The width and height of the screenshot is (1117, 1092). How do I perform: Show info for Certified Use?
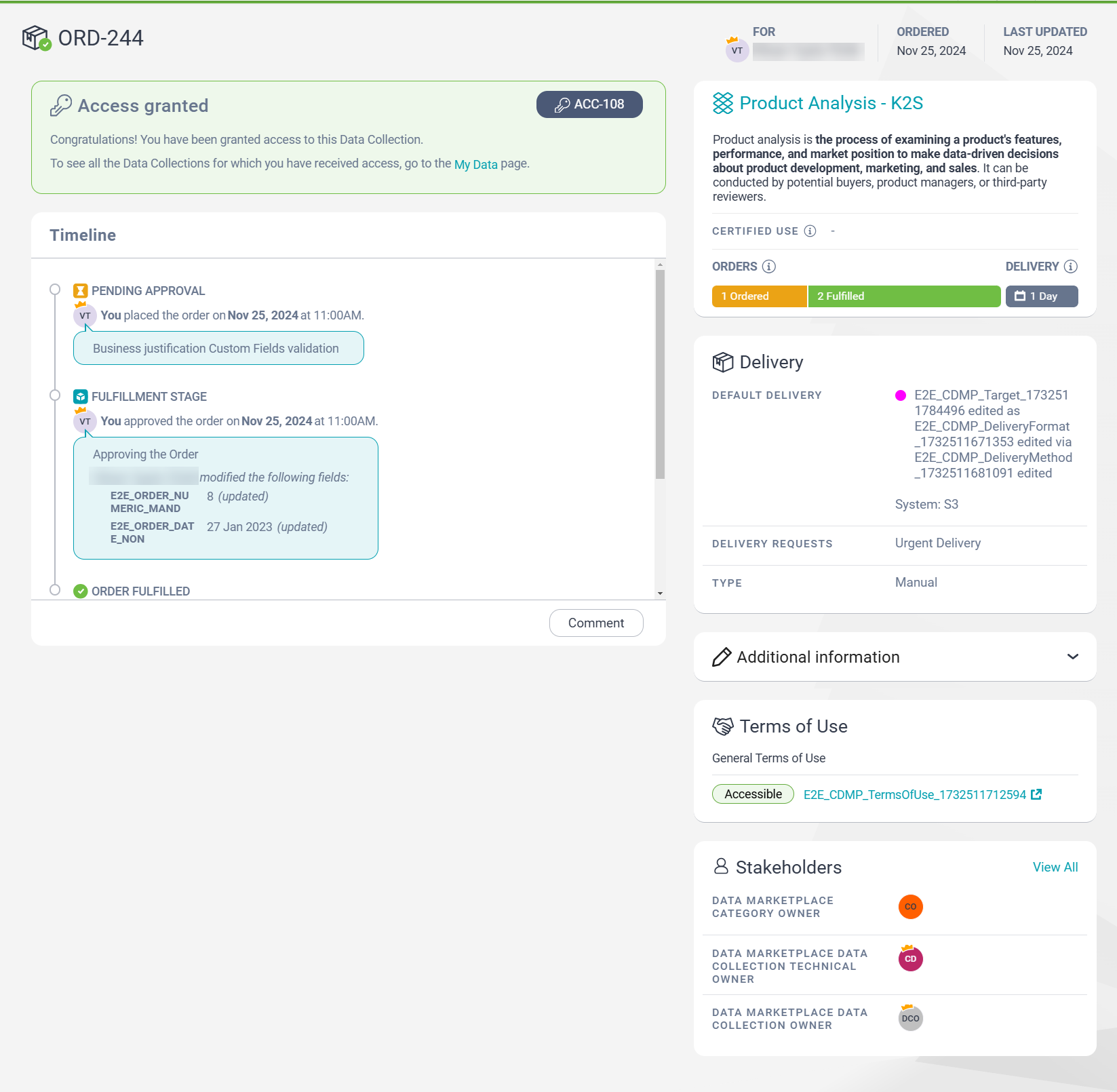tap(810, 231)
